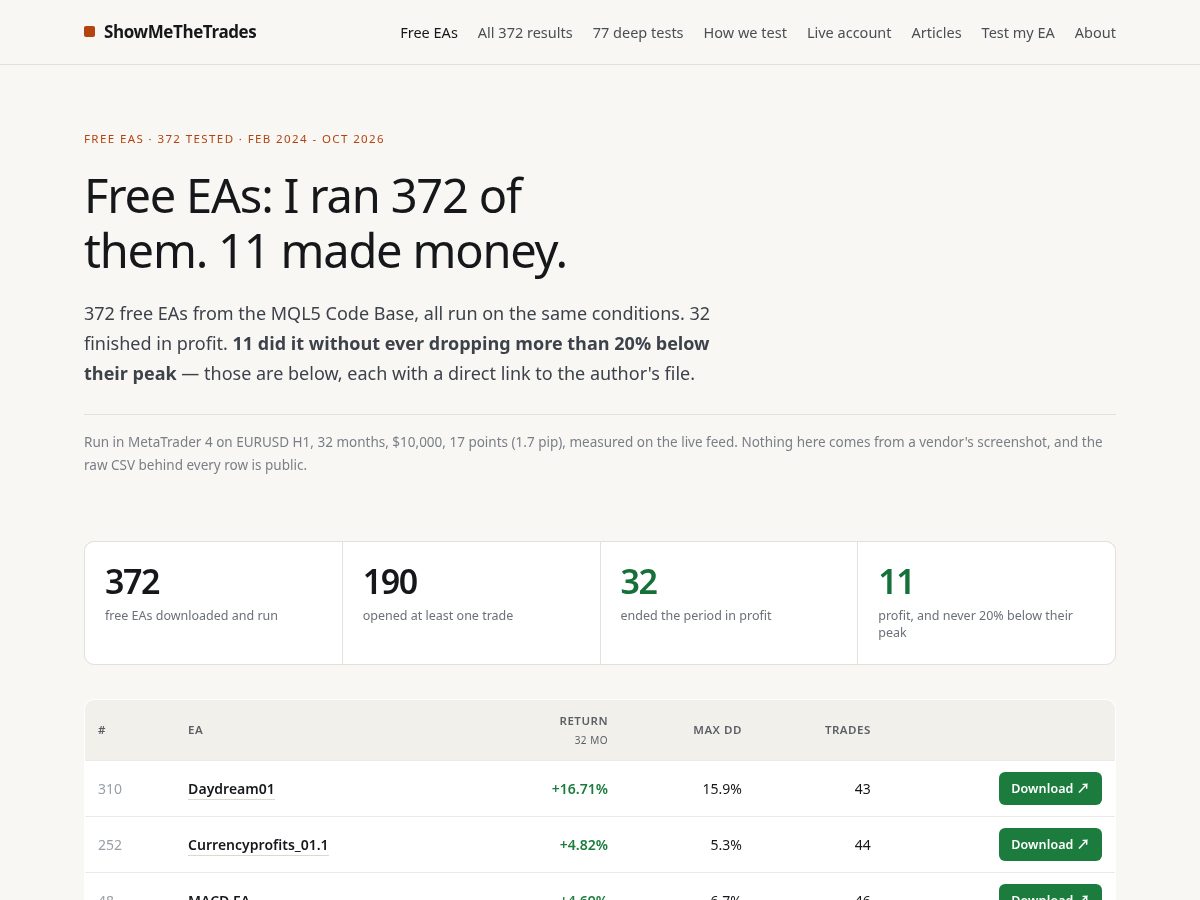Open the 77 deep tests page
The image size is (1200, 900).
tap(638, 33)
